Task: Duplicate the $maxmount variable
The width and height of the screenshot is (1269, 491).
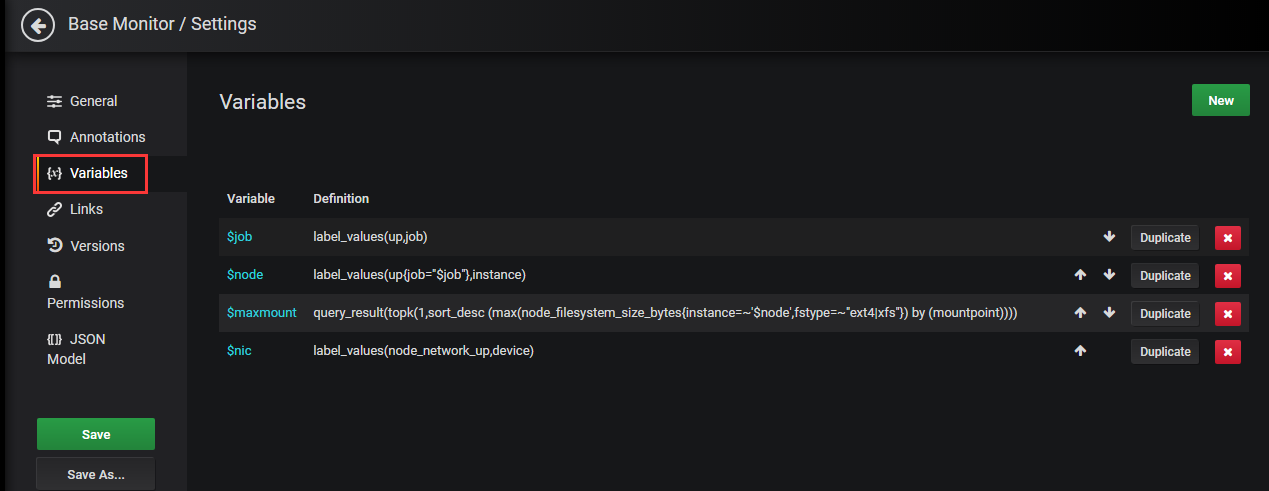Action: [x=1164, y=313]
